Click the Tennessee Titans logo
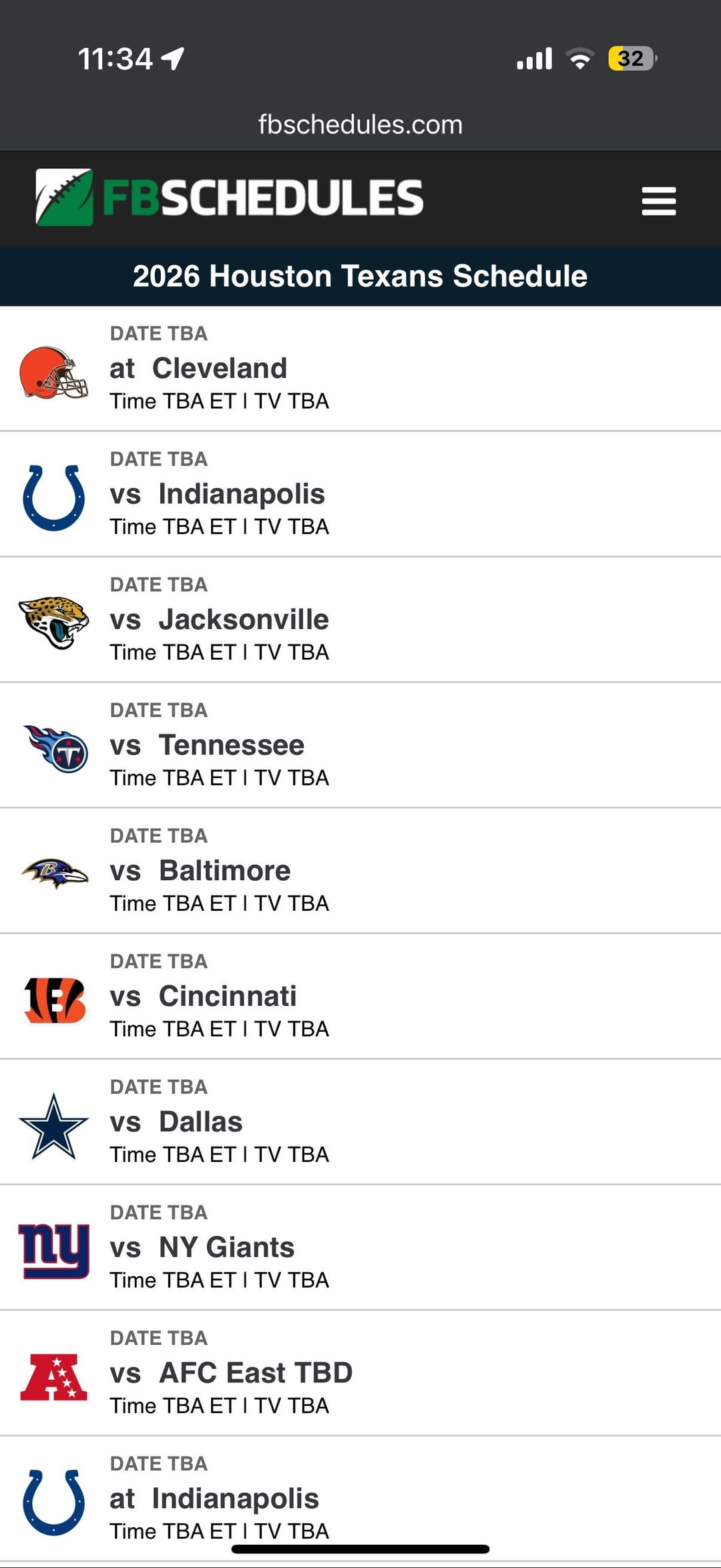Screen dimensions: 721x1568 (56, 748)
